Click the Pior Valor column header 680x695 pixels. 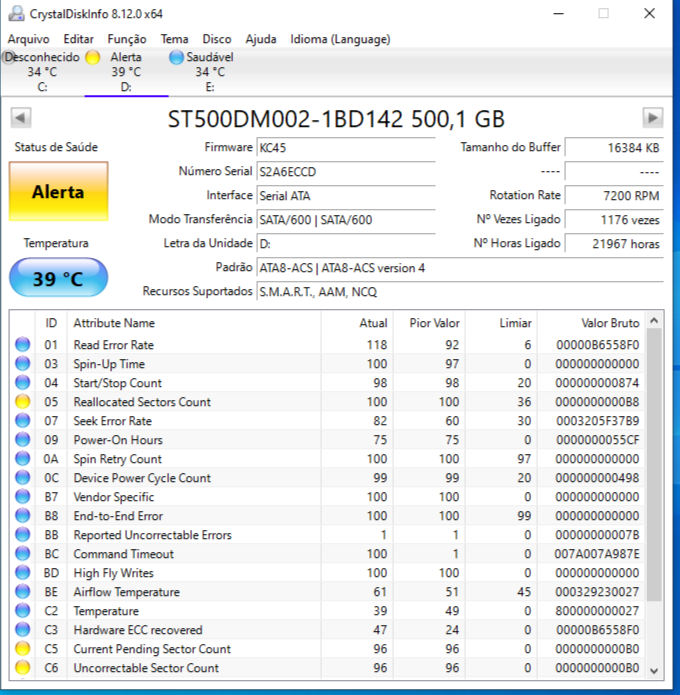click(429, 323)
